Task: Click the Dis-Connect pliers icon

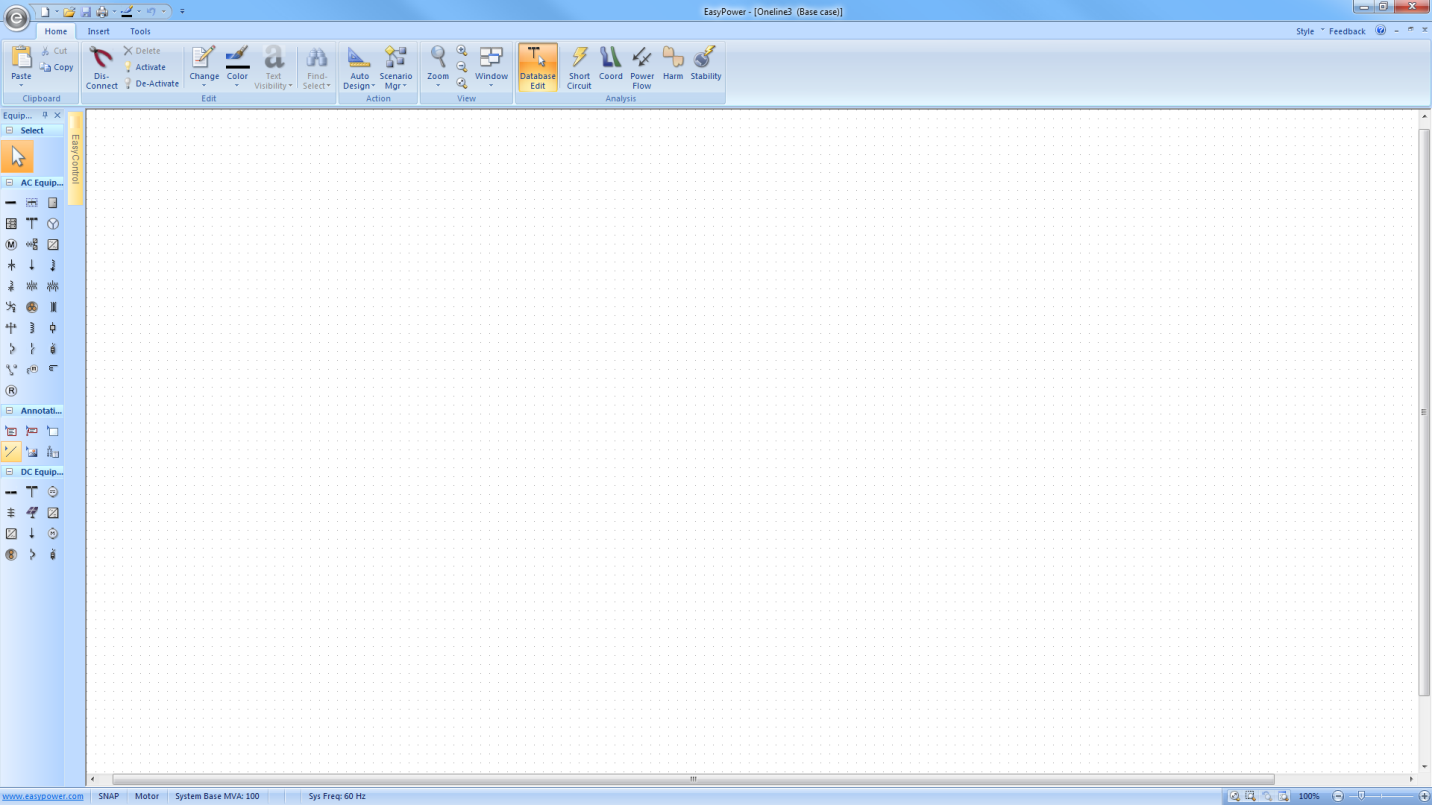Action: (x=101, y=67)
